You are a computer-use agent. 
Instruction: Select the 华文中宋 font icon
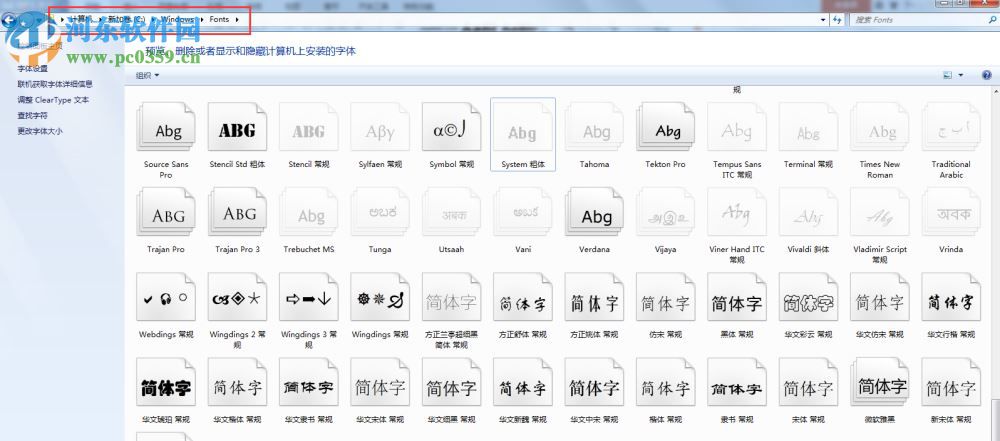(594, 382)
